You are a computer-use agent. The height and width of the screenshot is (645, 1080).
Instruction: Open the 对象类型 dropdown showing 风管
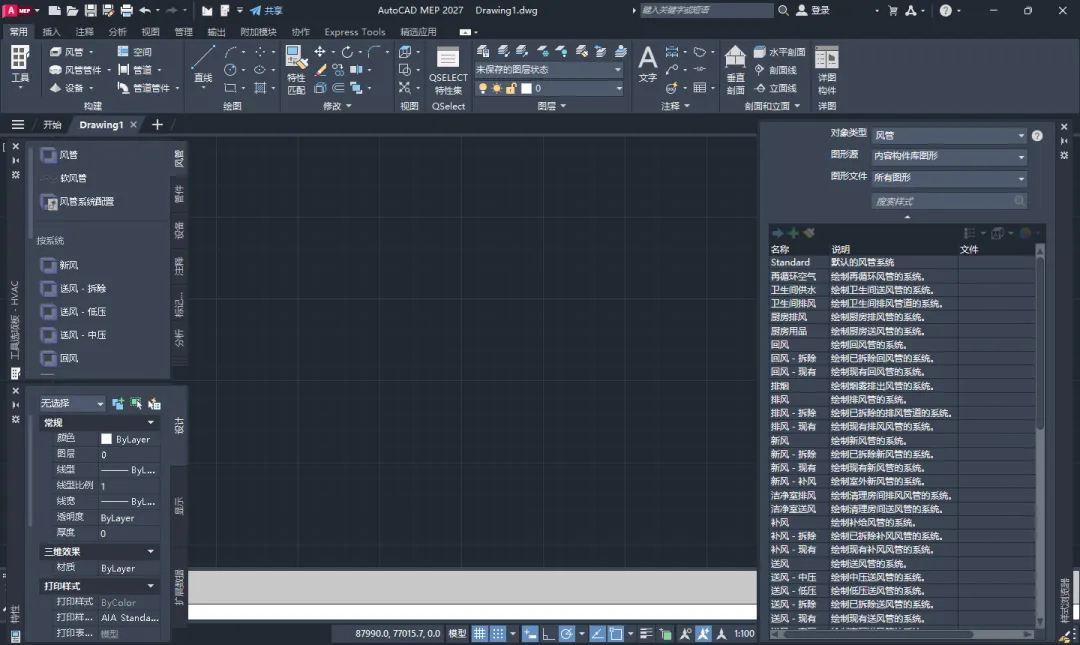tap(950, 136)
